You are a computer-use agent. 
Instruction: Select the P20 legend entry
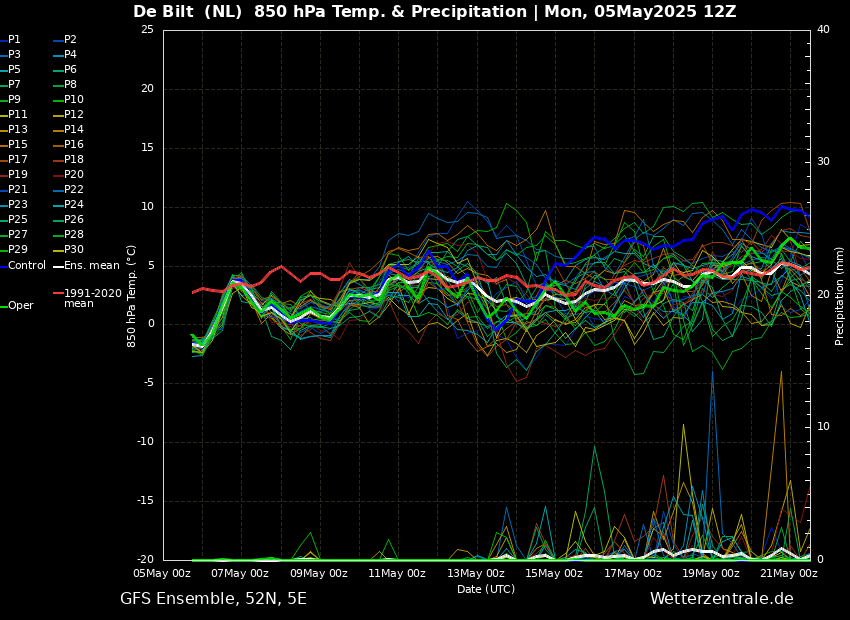click(74, 175)
